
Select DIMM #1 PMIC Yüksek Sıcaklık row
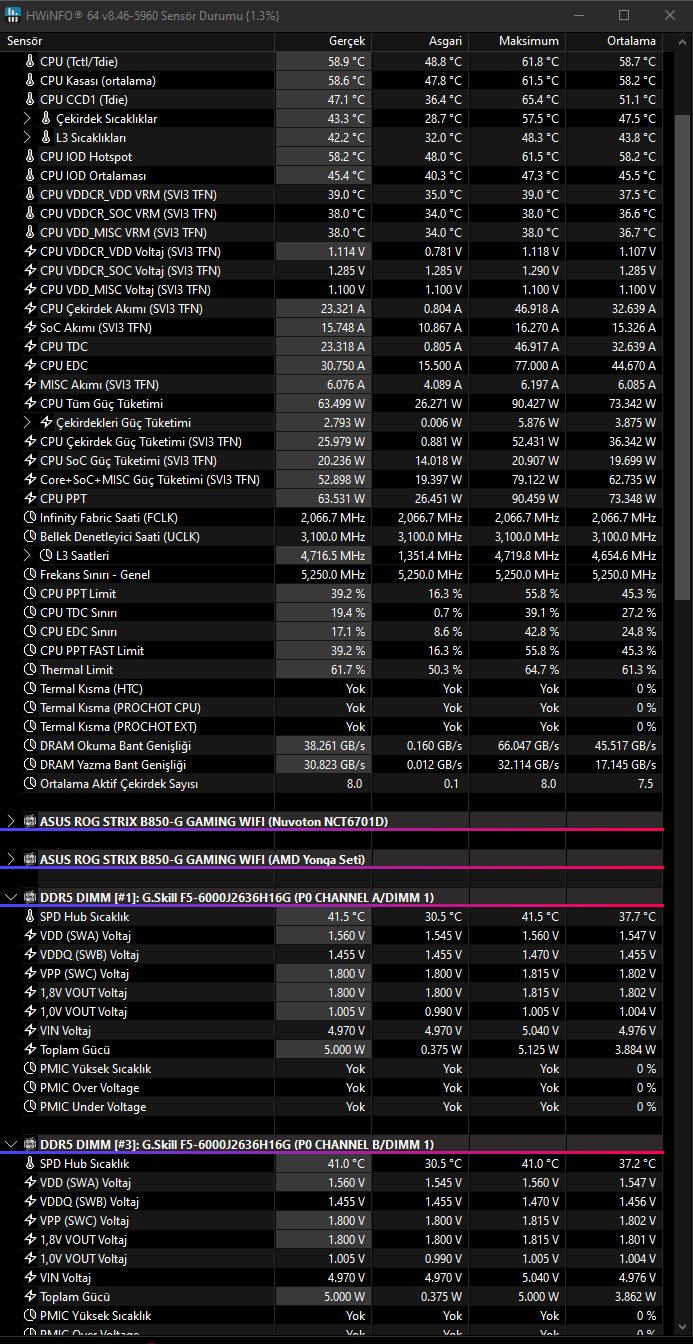[331, 1068]
